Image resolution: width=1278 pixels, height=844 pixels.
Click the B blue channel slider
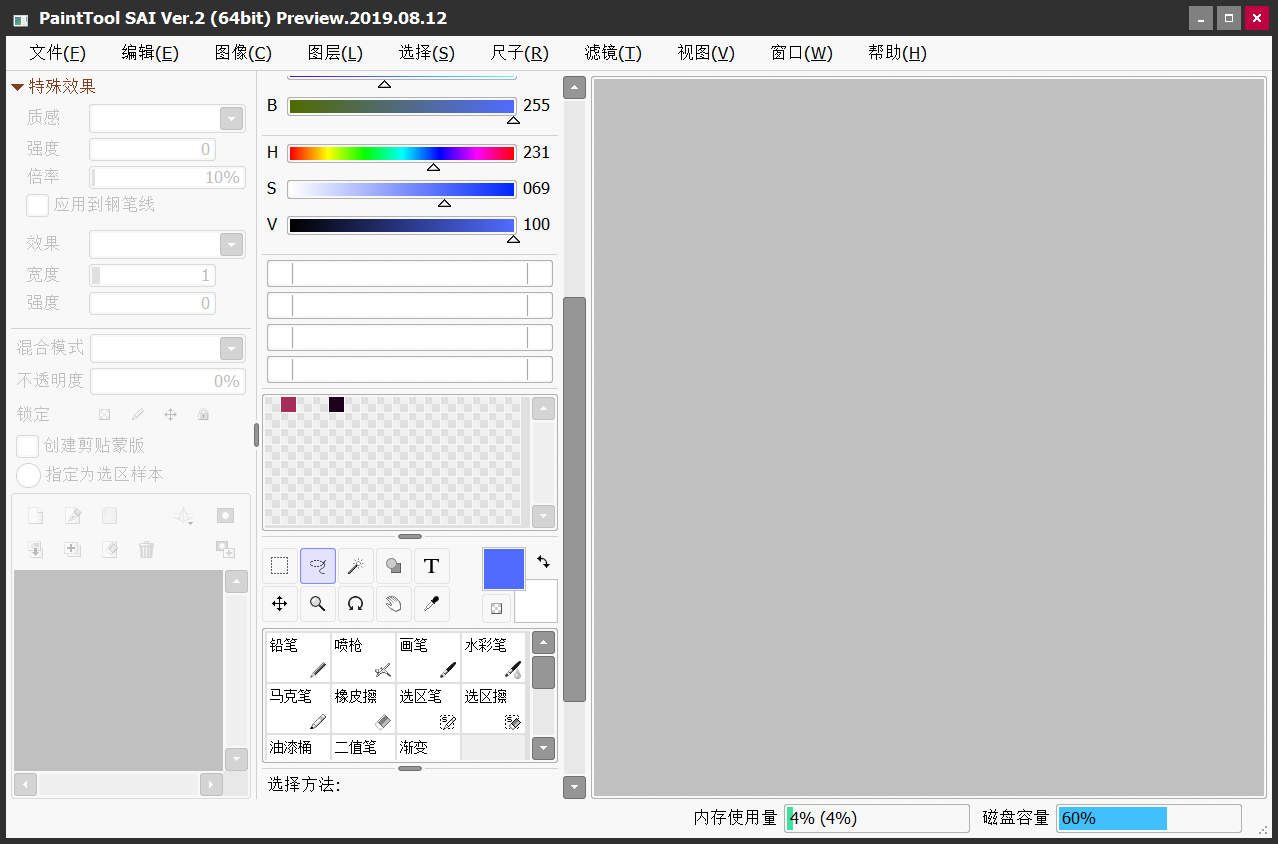coord(401,106)
